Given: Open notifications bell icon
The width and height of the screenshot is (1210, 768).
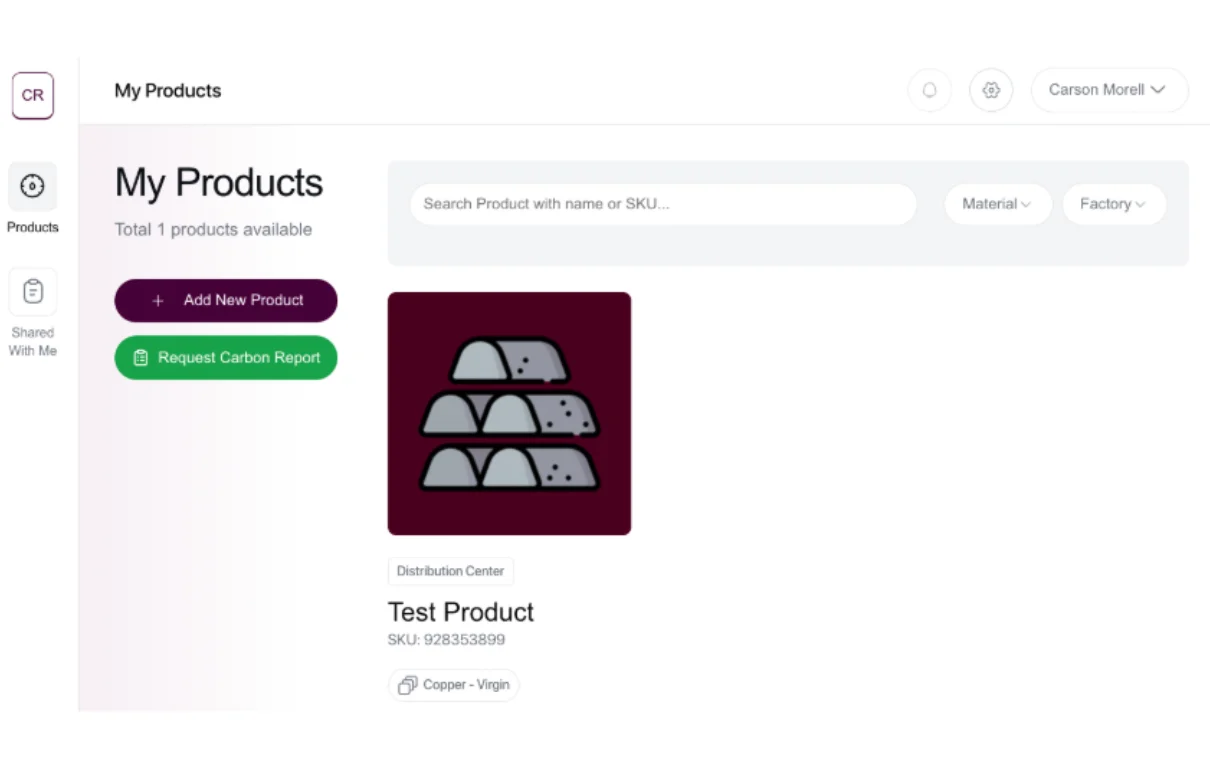Looking at the screenshot, I should click(x=930, y=90).
